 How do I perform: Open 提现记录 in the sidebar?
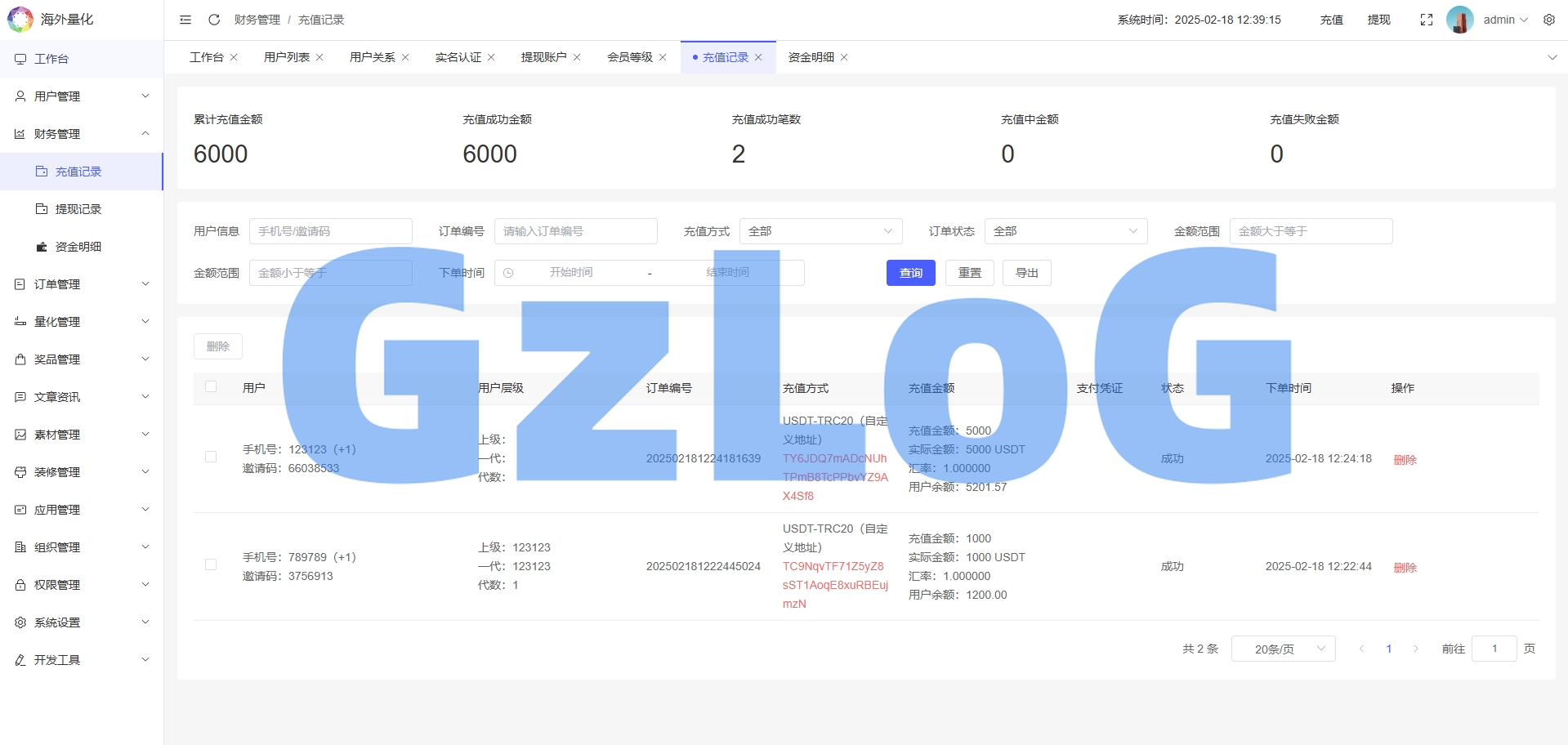78,209
